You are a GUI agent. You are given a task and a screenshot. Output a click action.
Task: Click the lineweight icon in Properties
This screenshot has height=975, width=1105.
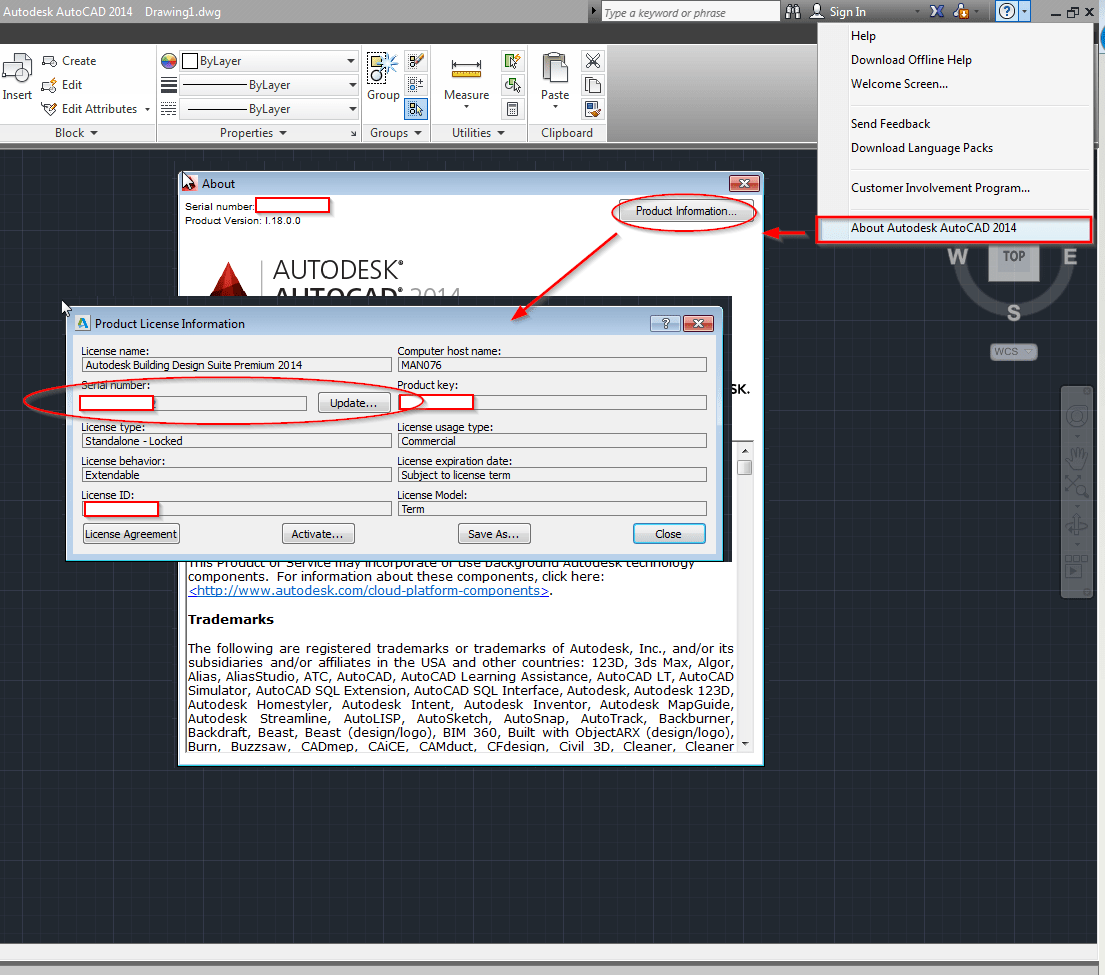pyautogui.click(x=168, y=85)
